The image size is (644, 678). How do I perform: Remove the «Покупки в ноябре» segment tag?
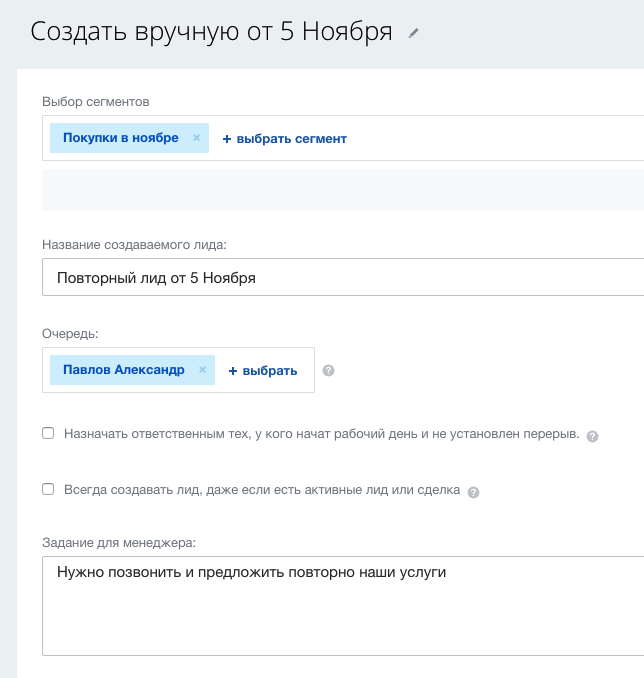196,138
